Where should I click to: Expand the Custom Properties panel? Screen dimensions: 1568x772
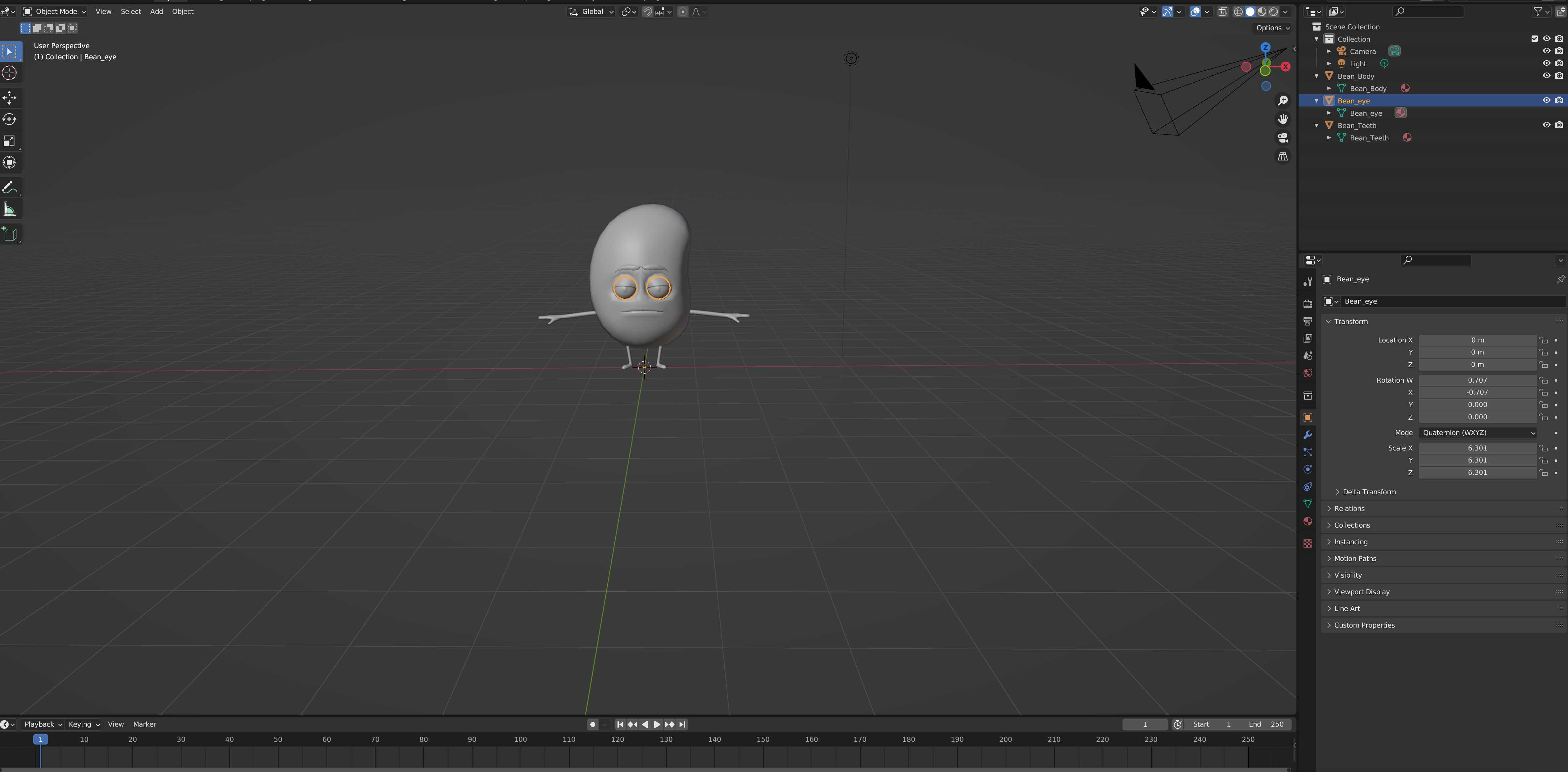click(x=1364, y=625)
